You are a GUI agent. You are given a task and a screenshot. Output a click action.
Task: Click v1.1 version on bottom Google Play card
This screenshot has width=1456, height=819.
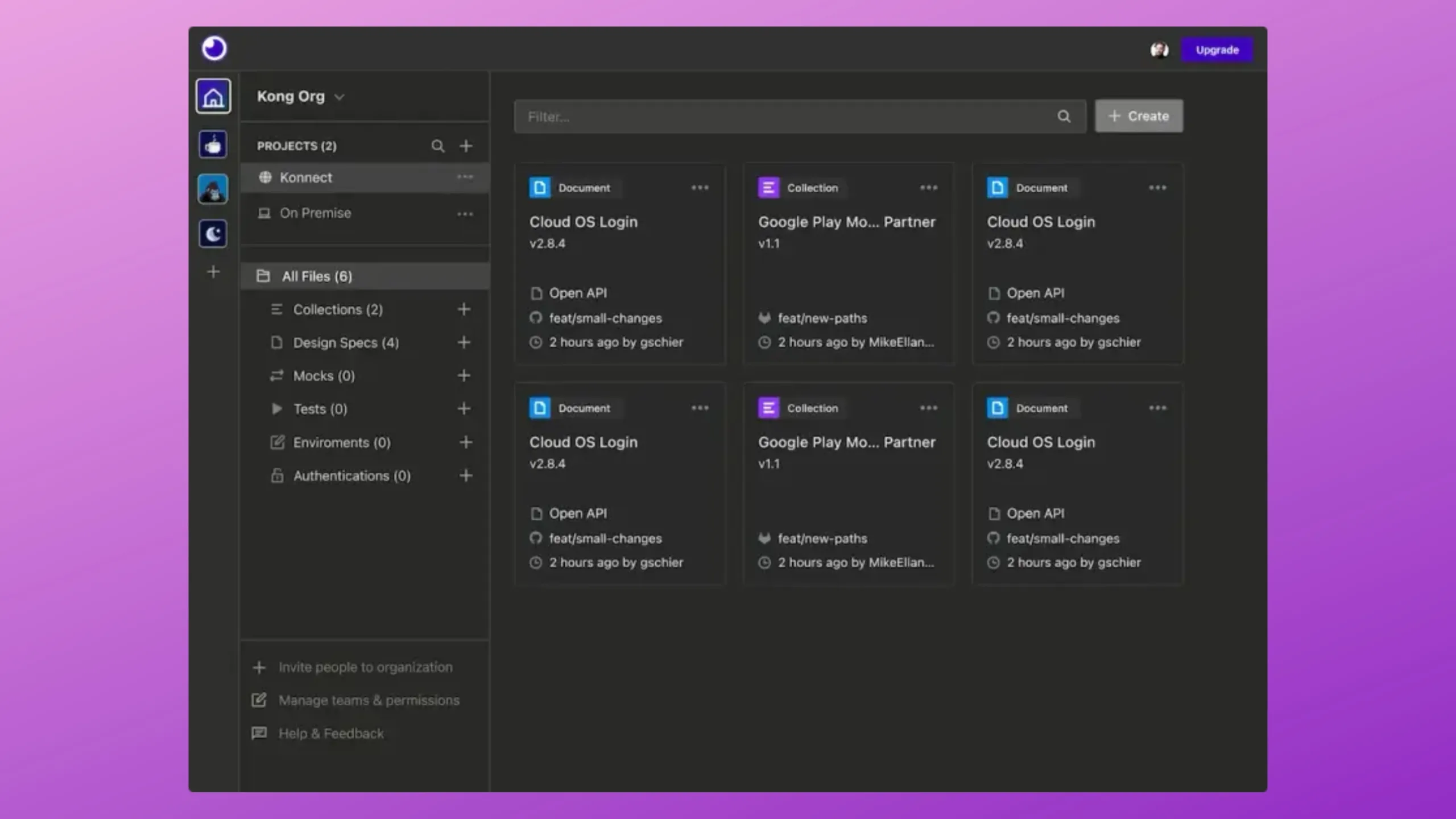click(x=769, y=464)
